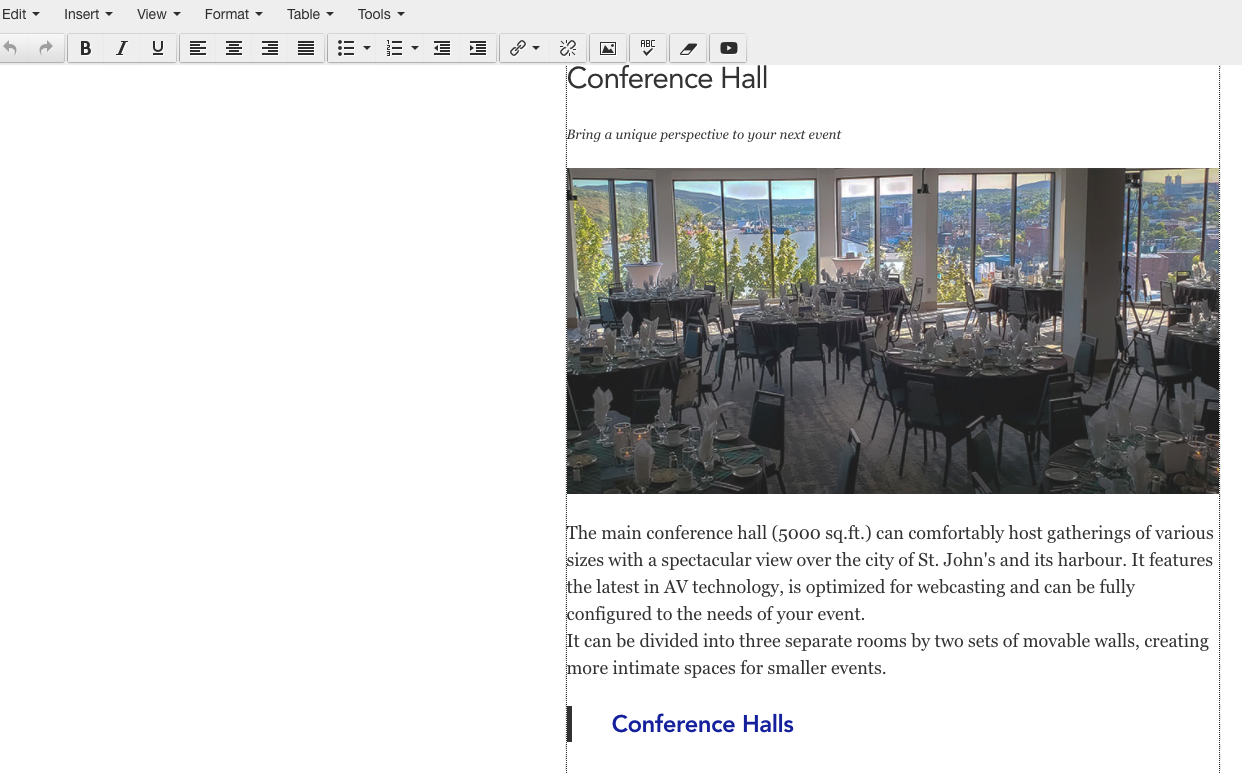Increase indent of paragraph
Image resolution: width=1242 pixels, height=774 pixels.
[478, 48]
